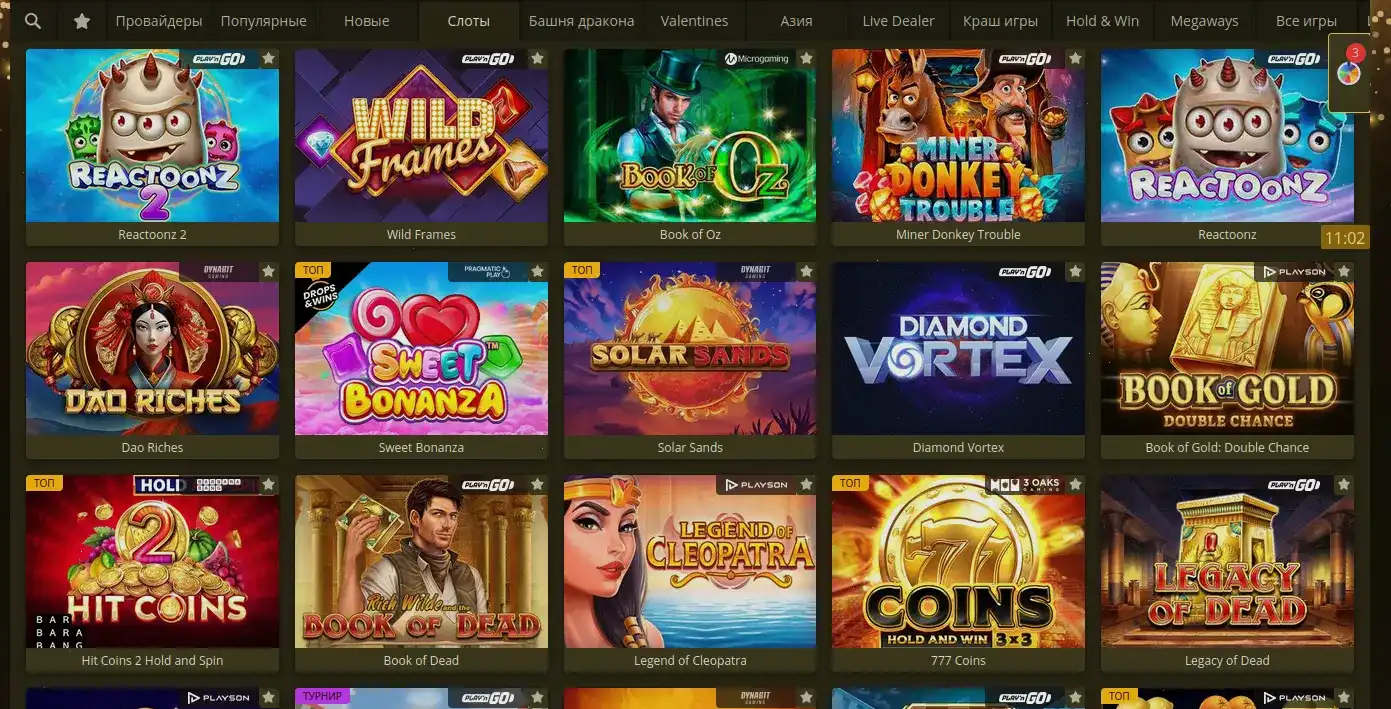Click the Dao Riches title label
1391x709 pixels.
(152, 447)
